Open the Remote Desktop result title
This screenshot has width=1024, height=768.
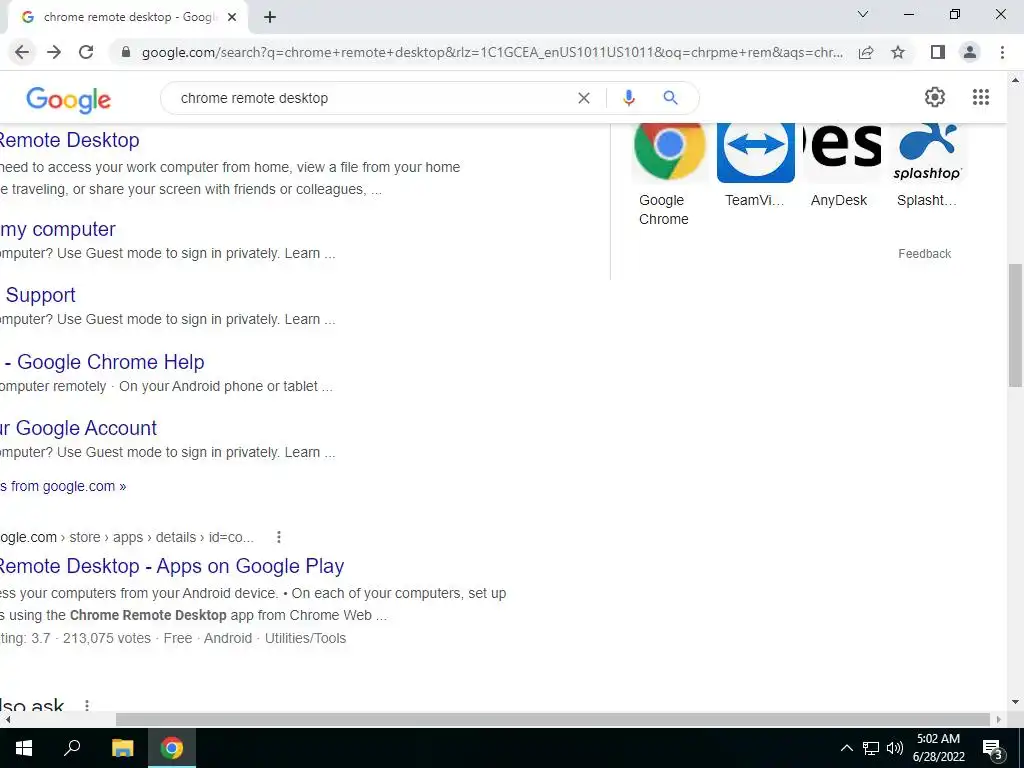(x=69, y=140)
